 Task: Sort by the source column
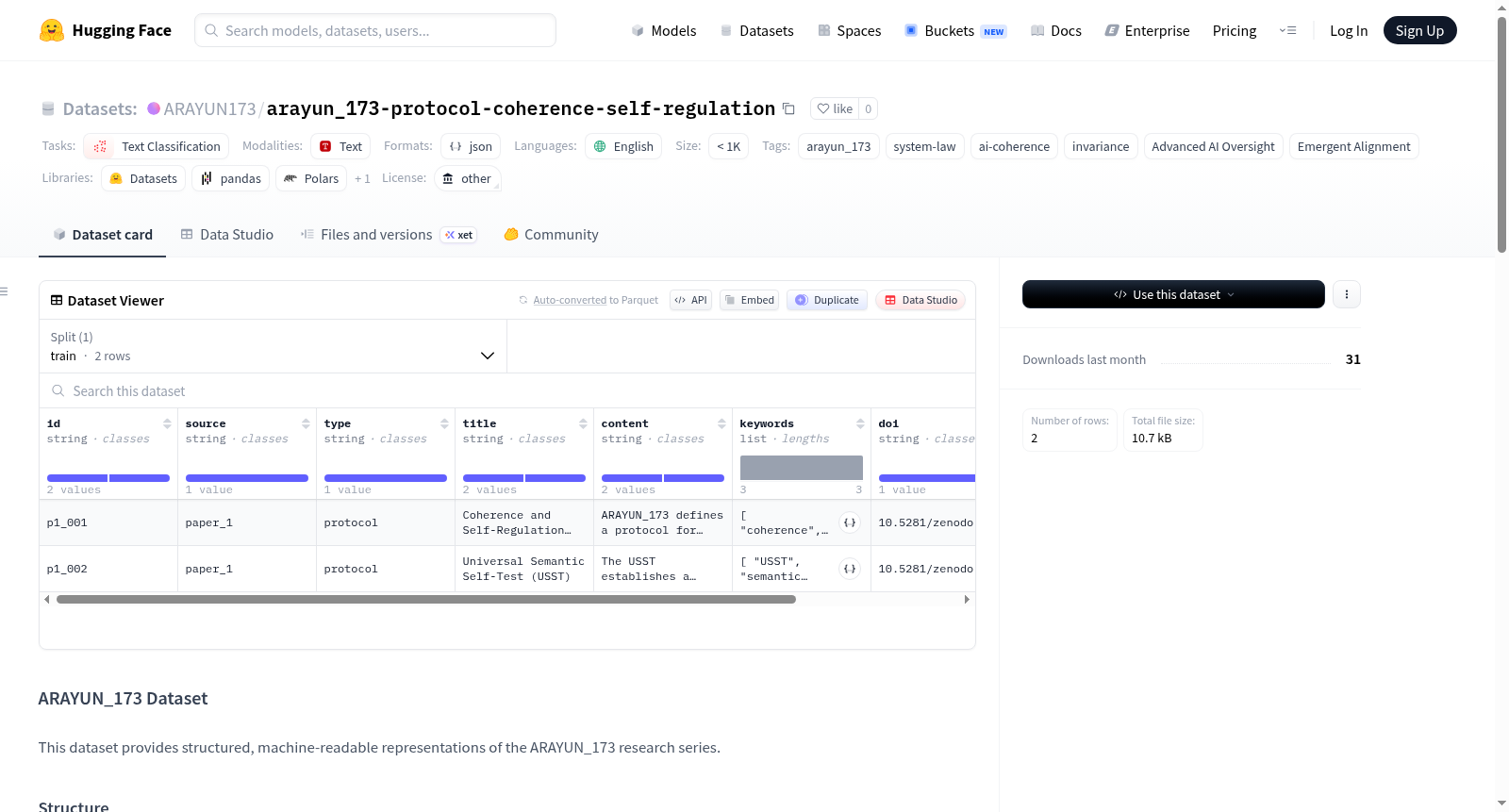pyautogui.click(x=306, y=423)
